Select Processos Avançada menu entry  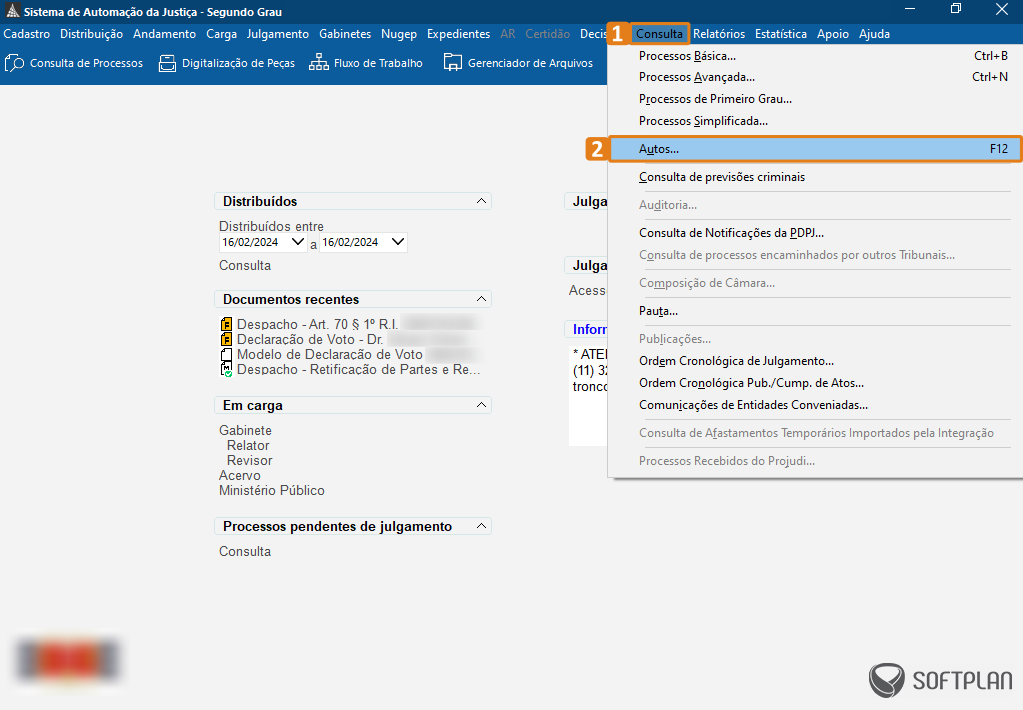(x=816, y=77)
